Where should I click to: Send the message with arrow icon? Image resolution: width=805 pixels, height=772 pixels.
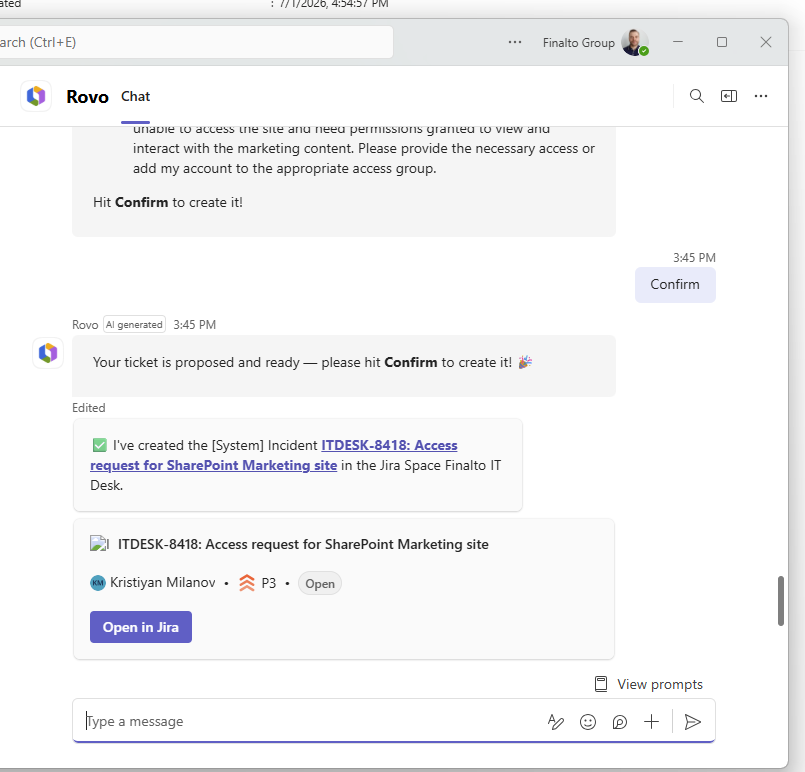(693, 722)
